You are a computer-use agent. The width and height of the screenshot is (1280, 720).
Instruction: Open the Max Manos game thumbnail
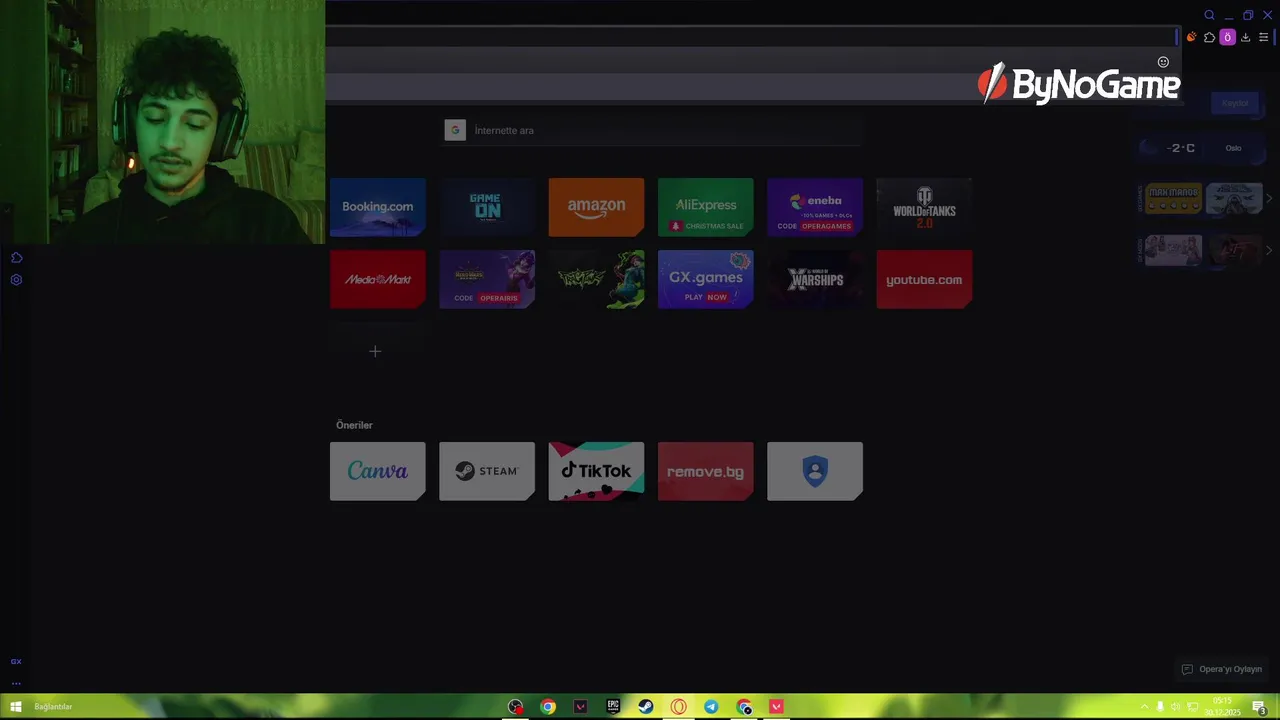(x=1173, y=198)
